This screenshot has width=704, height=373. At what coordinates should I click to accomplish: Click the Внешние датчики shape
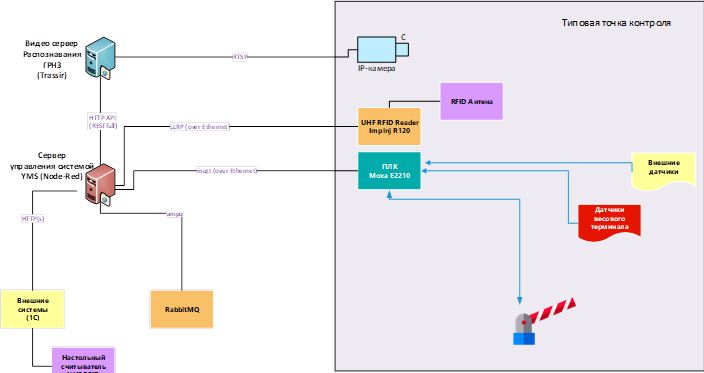(664, 171)
